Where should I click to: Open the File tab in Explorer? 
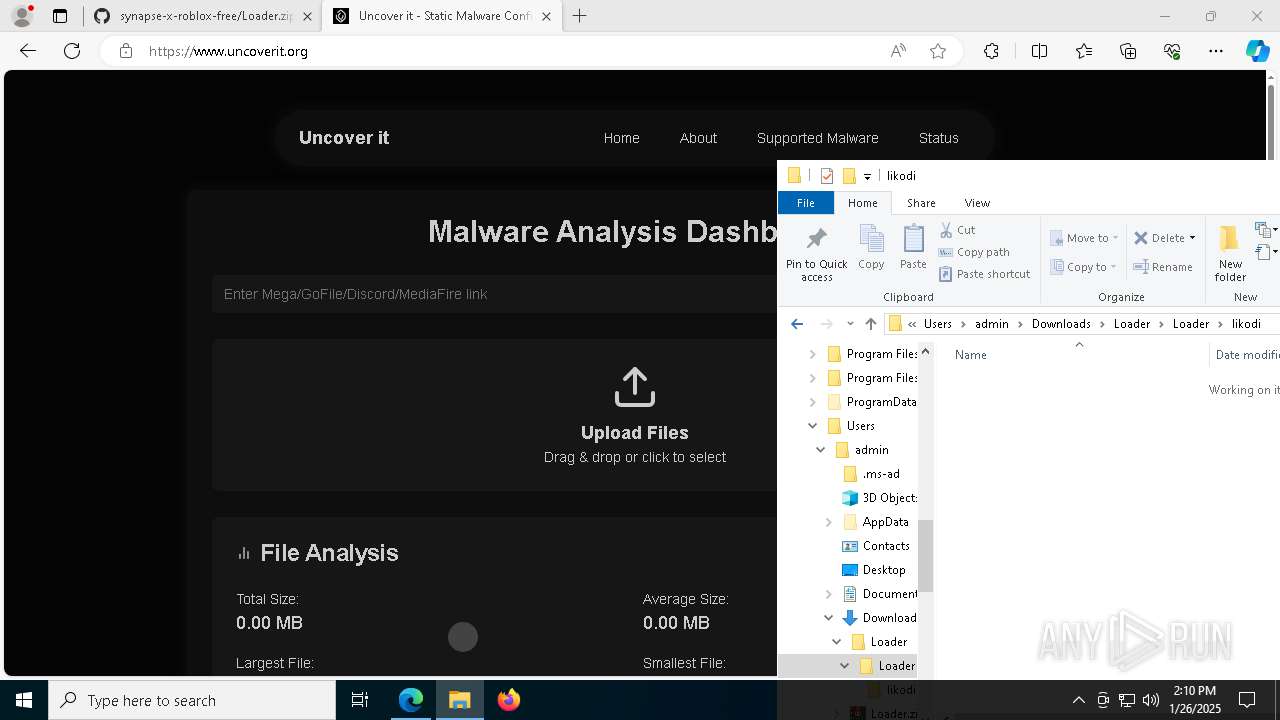click(805, 203)
